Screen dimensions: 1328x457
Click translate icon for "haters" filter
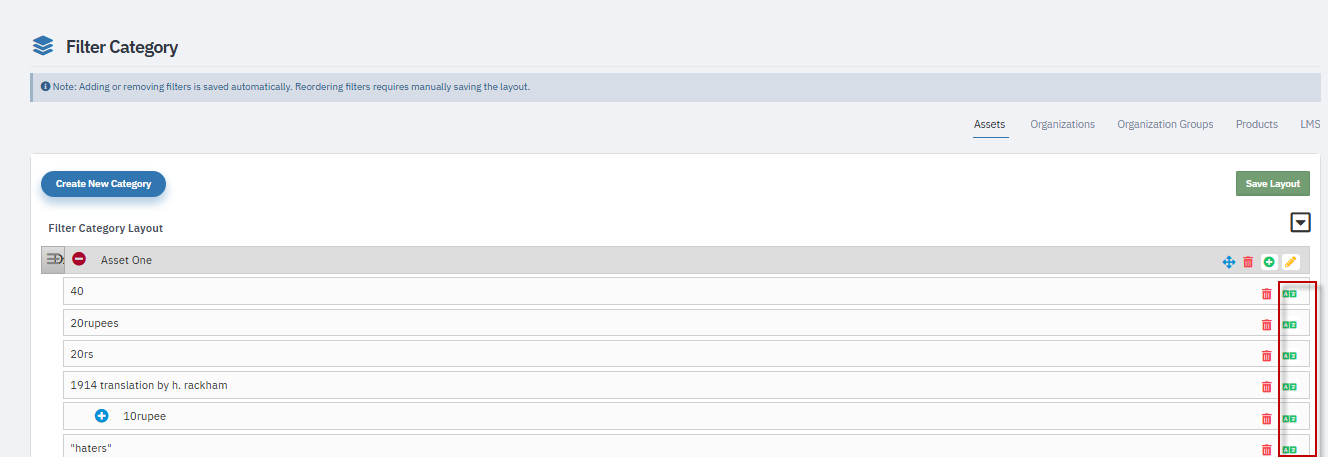tap(1289, 450)
